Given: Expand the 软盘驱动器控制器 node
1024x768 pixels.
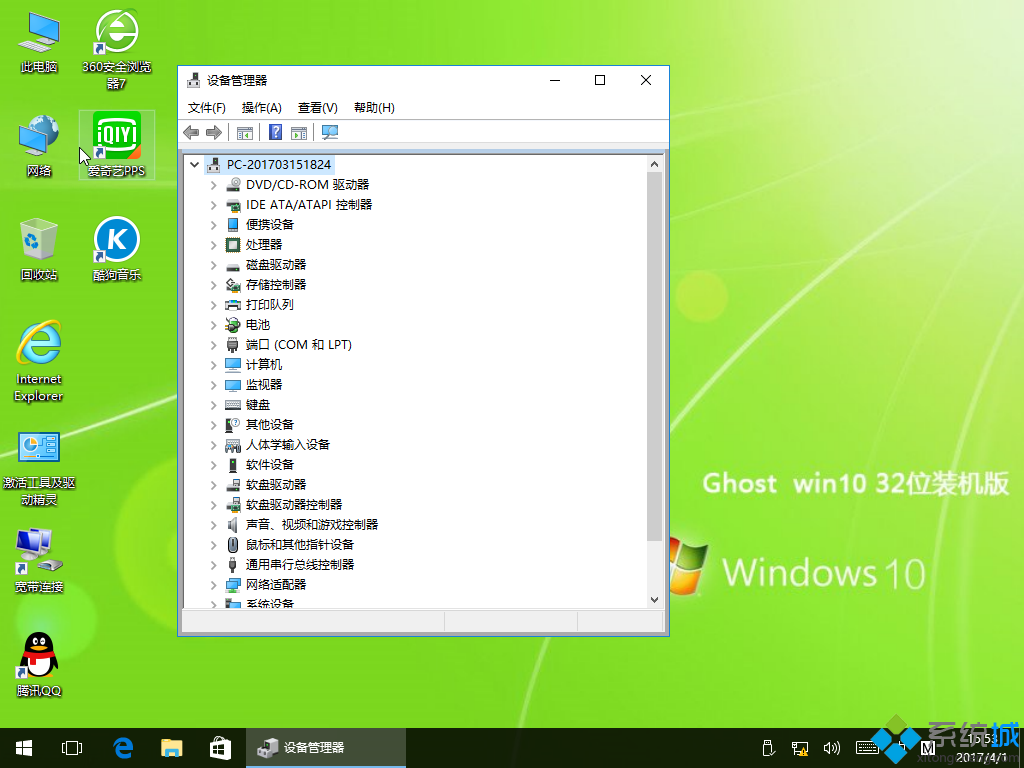Looking at the screenshot, I should coord(214,505).
